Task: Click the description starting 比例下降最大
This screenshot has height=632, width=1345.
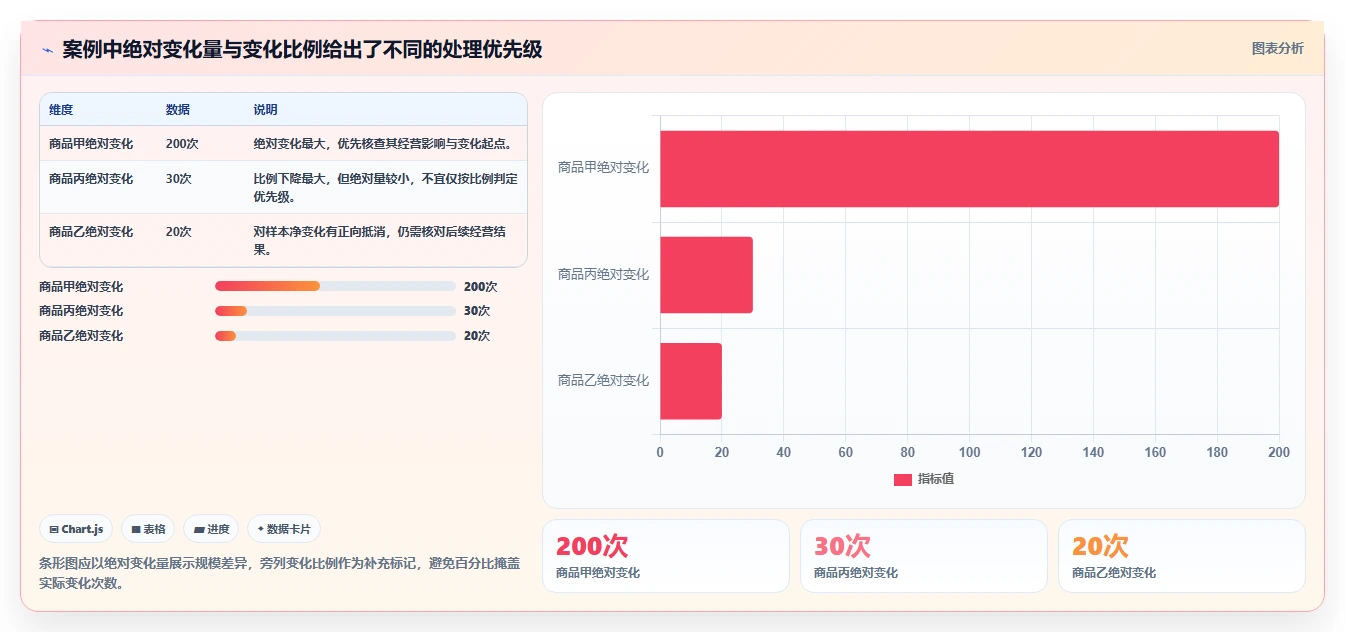Action: (x=385, y=188)
